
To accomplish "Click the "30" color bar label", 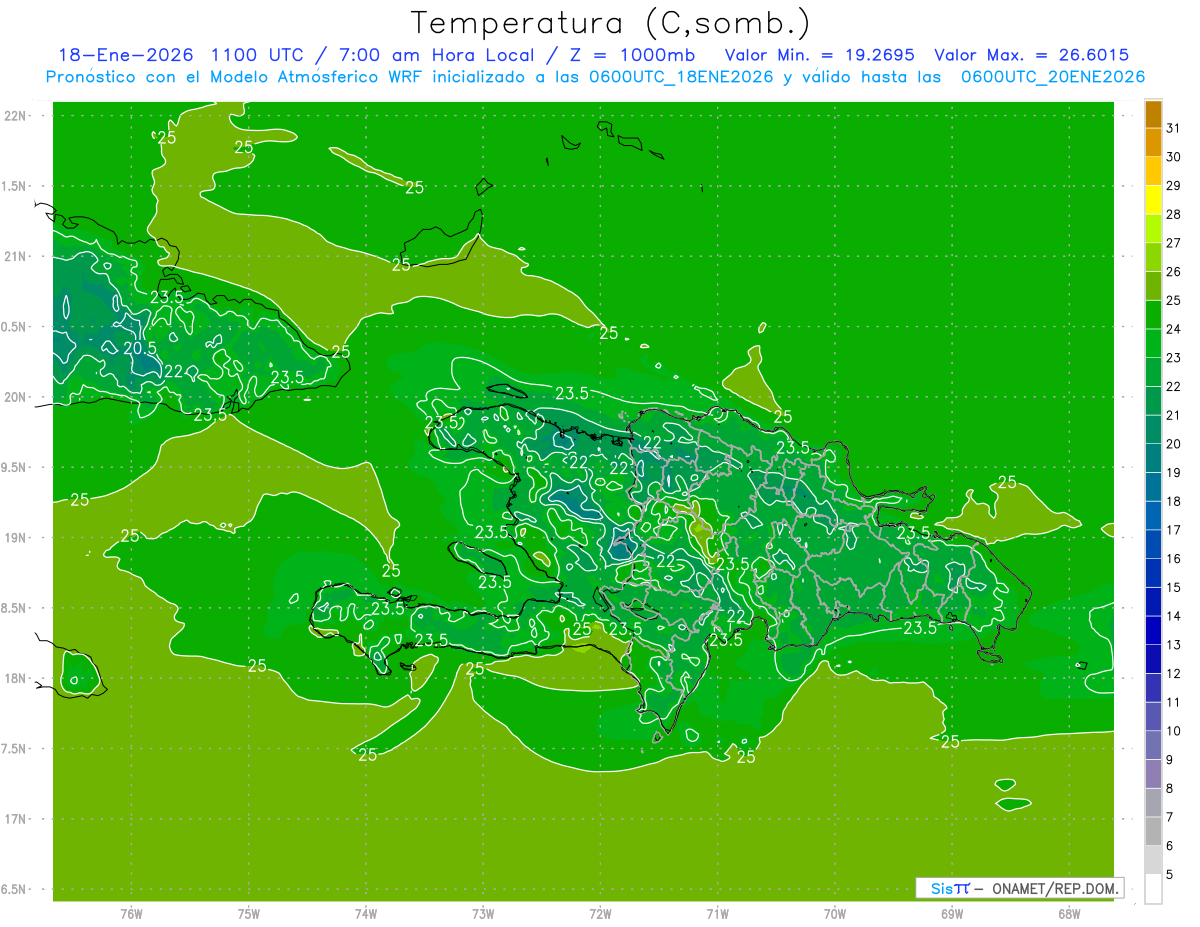I will [x=1174, y=157].
